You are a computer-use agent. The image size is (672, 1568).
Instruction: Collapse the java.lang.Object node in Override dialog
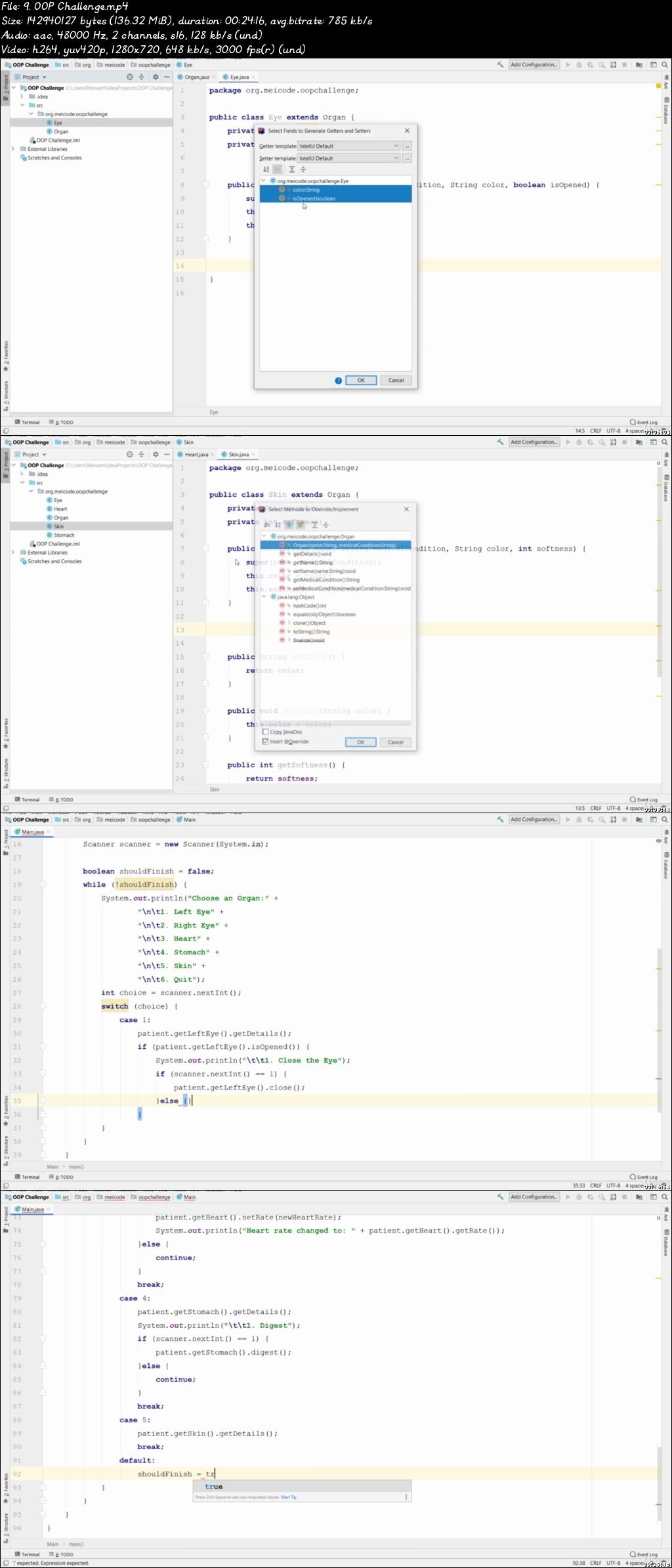coord(264,597)
